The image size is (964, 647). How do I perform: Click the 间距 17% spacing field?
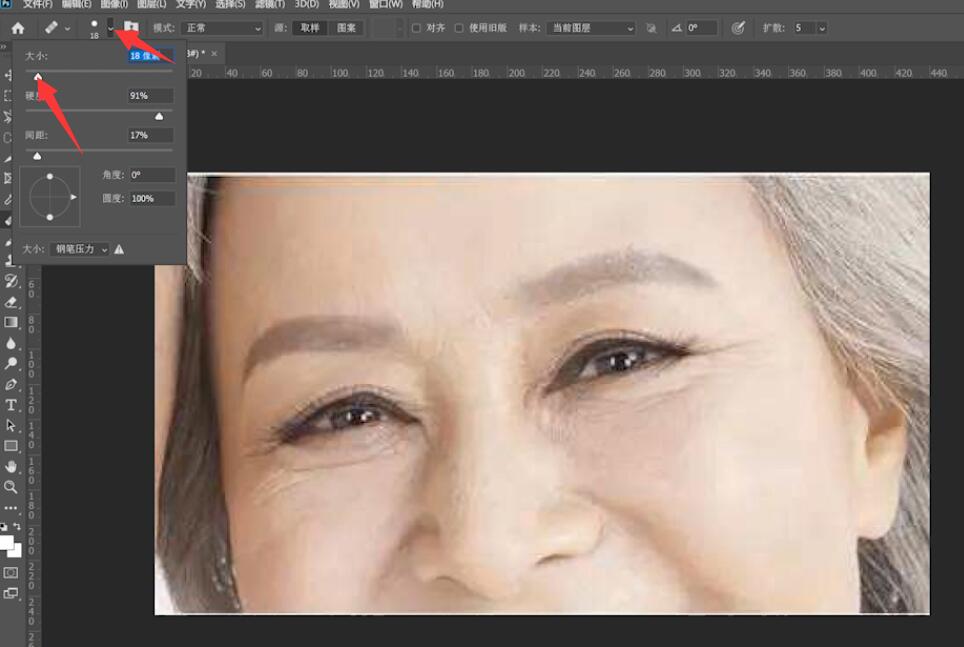(x=151, y=135)
